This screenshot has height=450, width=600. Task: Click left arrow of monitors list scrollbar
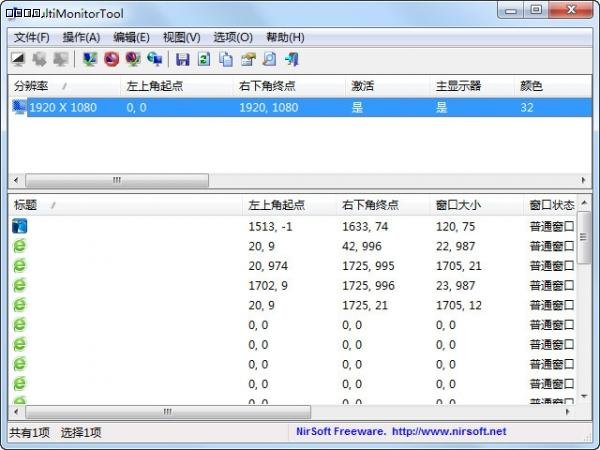pos(16,180)
